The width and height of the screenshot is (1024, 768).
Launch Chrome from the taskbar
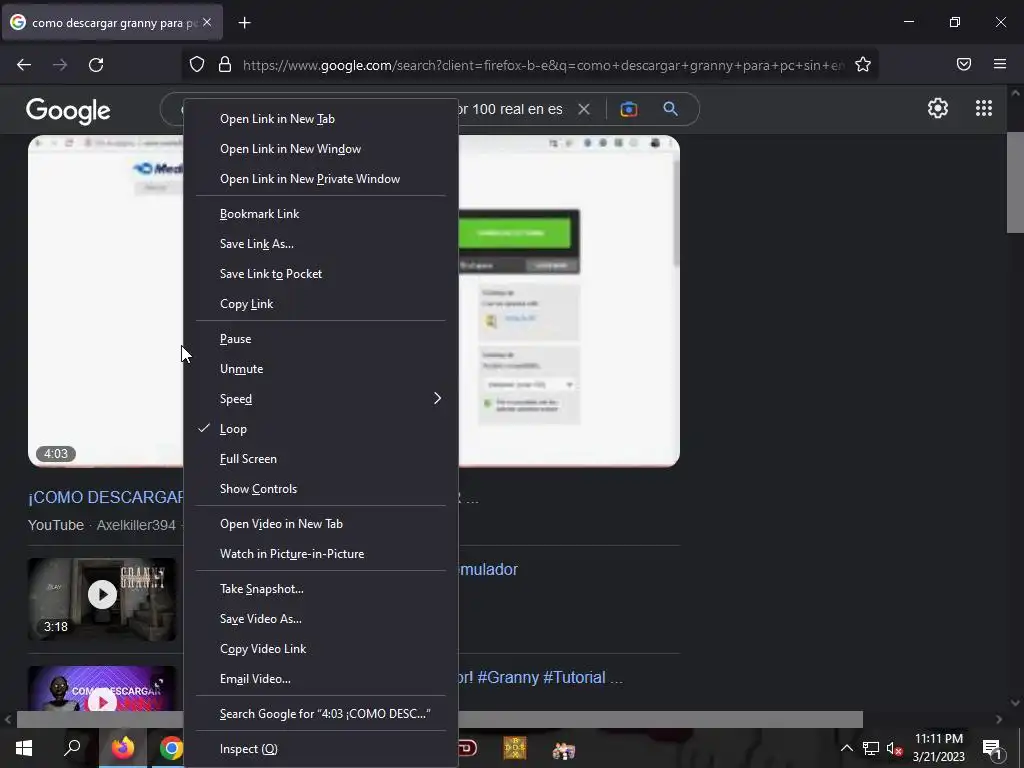[171, 748]
